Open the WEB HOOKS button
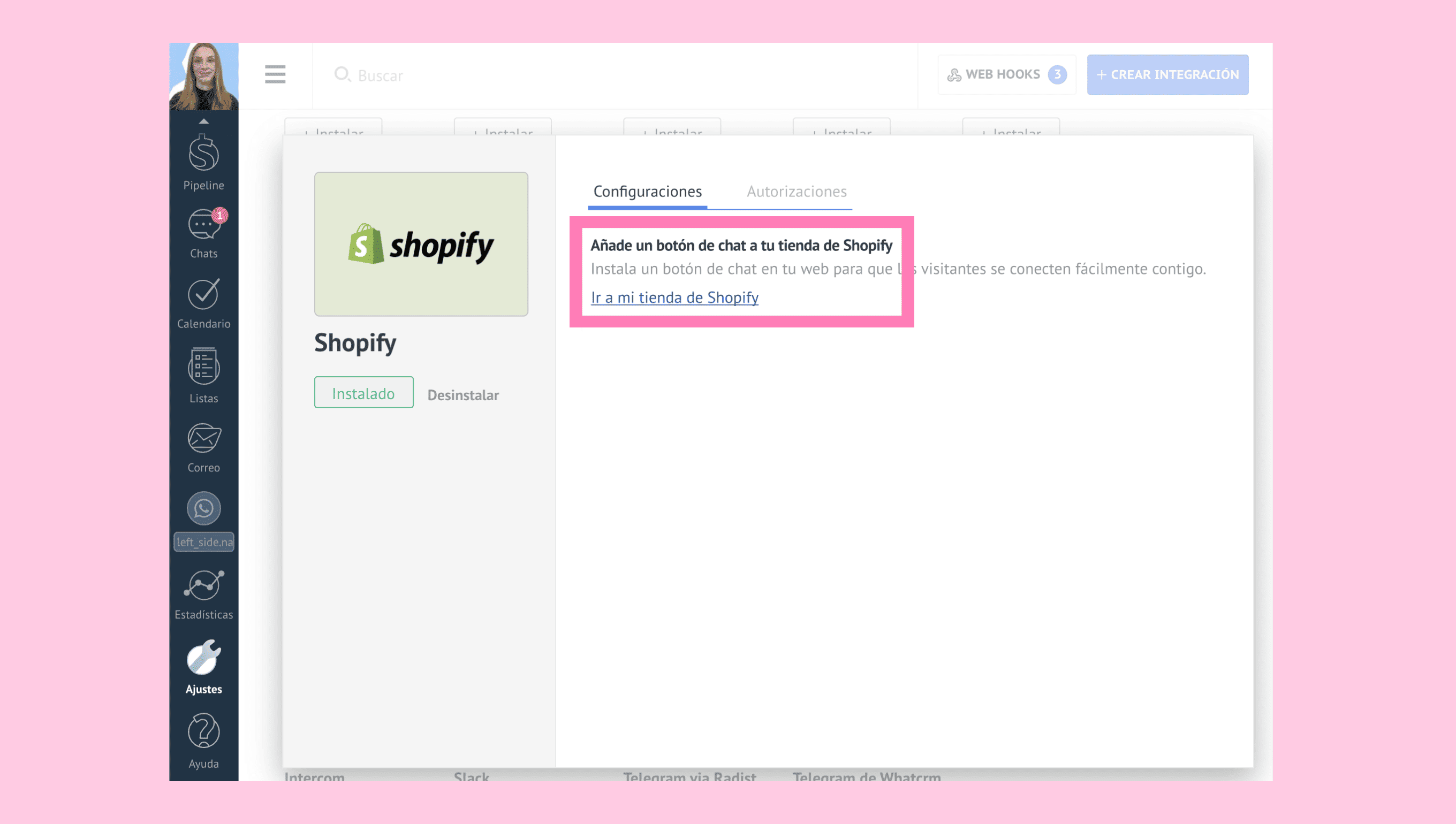 point(1006,74)
